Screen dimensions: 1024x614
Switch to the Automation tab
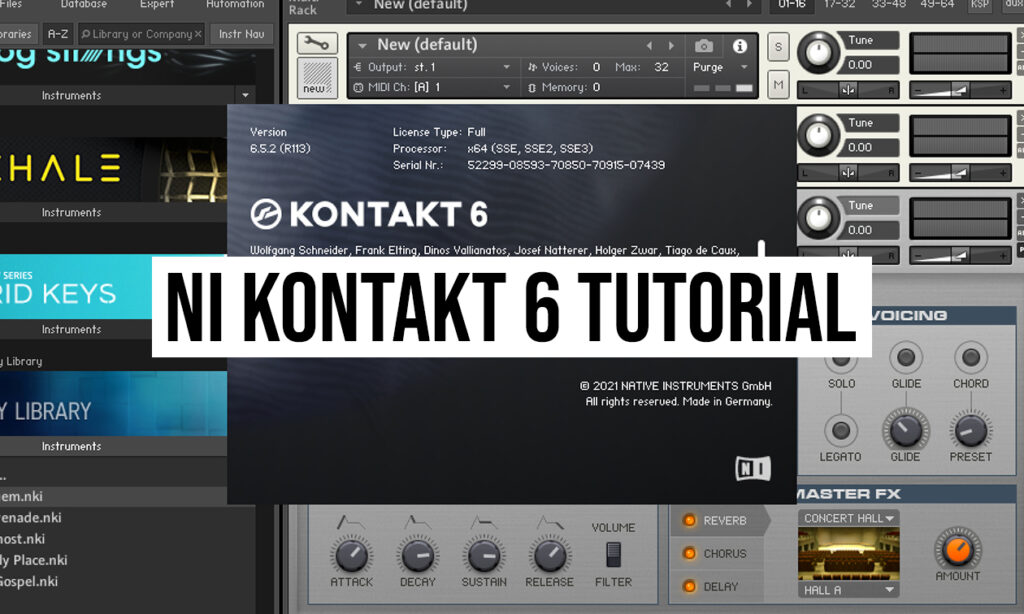(x=235, y=5)
